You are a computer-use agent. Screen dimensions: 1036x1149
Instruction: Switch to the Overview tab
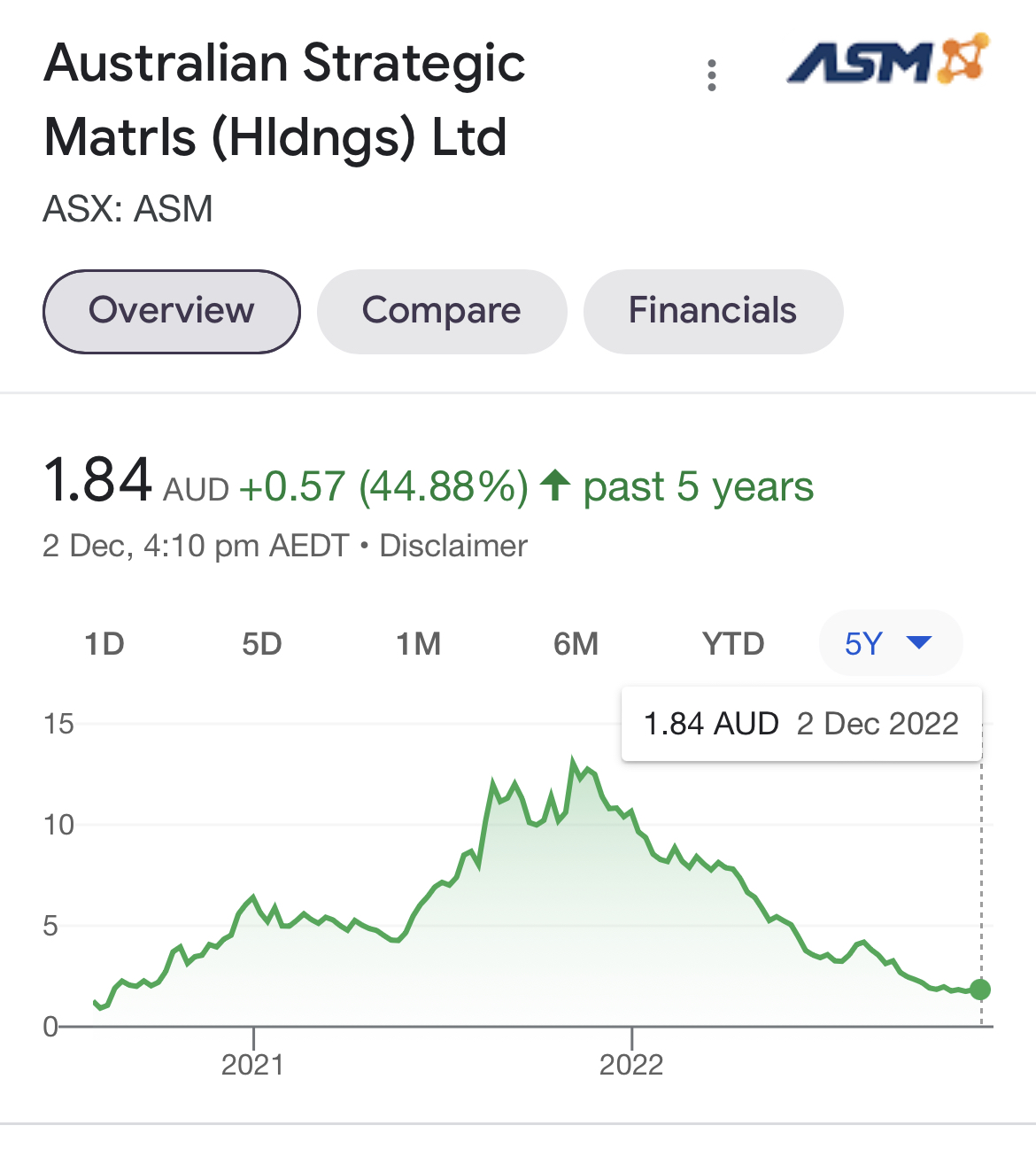[x=172, y=311]
